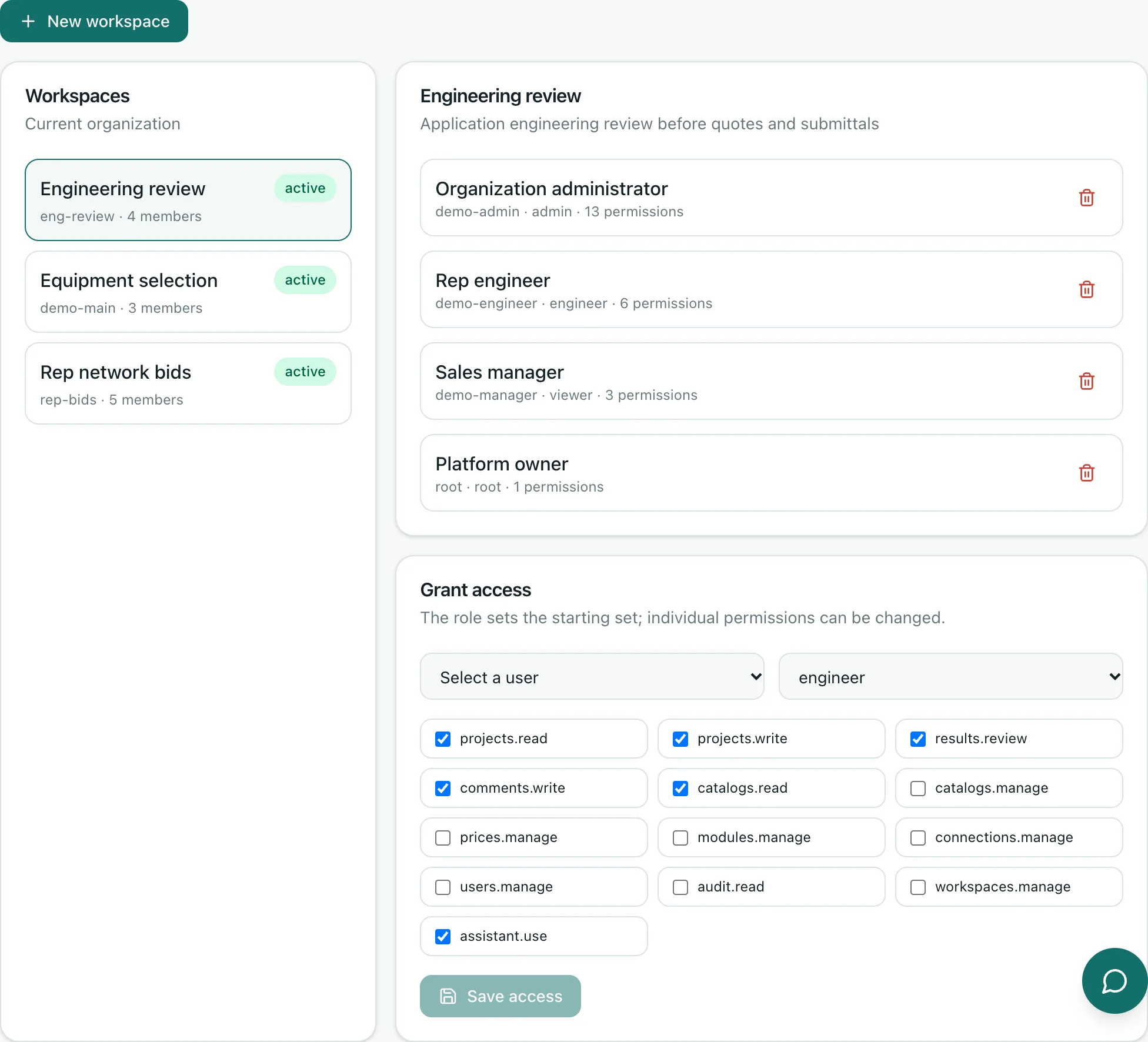Viewport: 1148px width, 1042px height.
Task: Click the floppy disk icon in Save access
Action: [448, 996]
